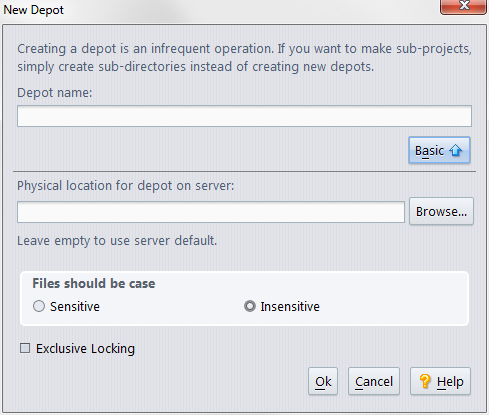Click the 'Depot name:' label
489x415 pixels.
(54, 92)
